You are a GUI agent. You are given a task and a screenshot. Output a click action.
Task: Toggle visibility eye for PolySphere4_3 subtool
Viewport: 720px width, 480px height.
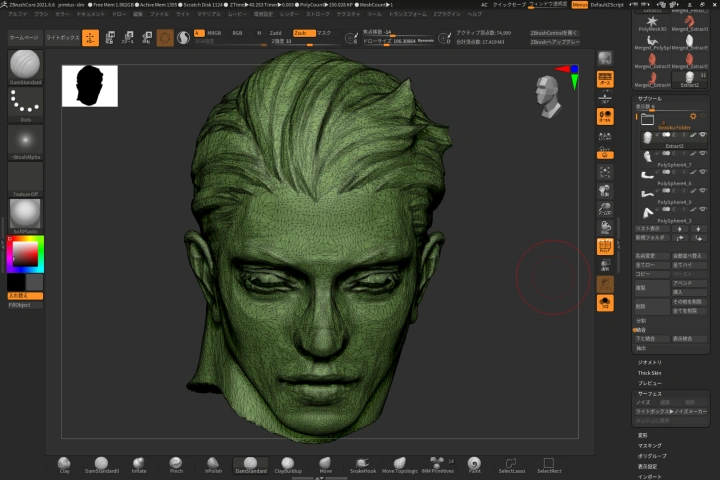pos(703,209)
